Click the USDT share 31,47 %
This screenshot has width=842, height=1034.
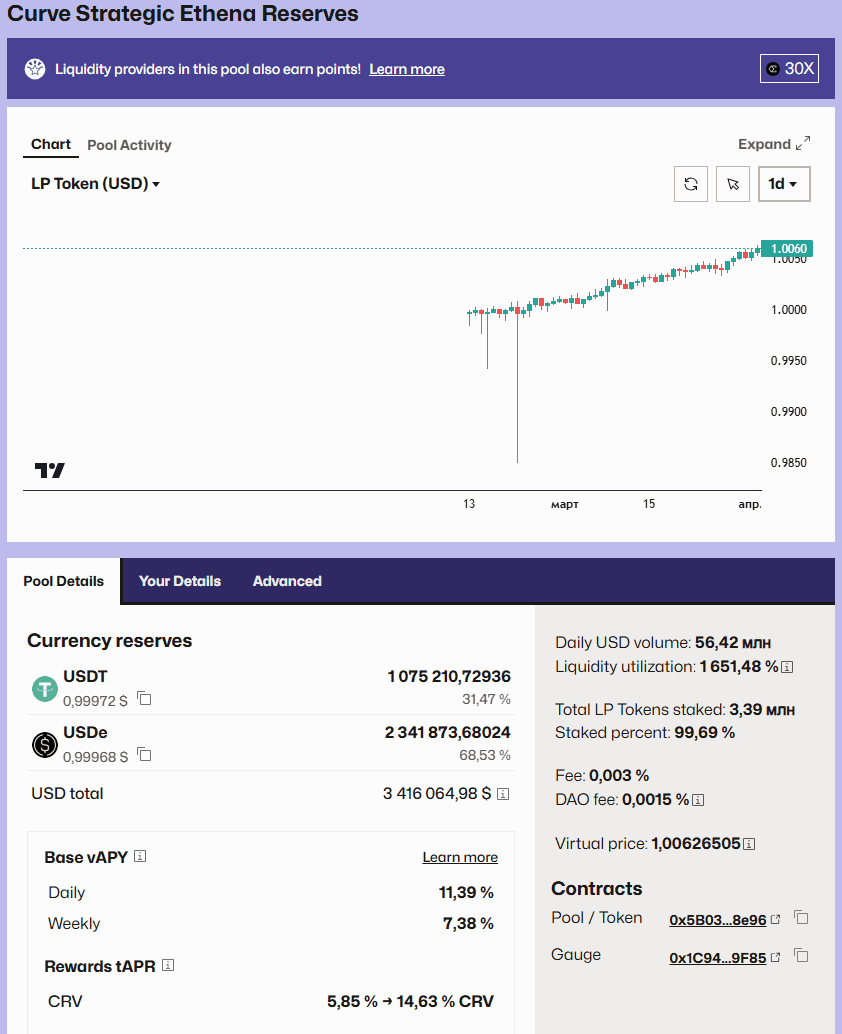tap(487, 699)
